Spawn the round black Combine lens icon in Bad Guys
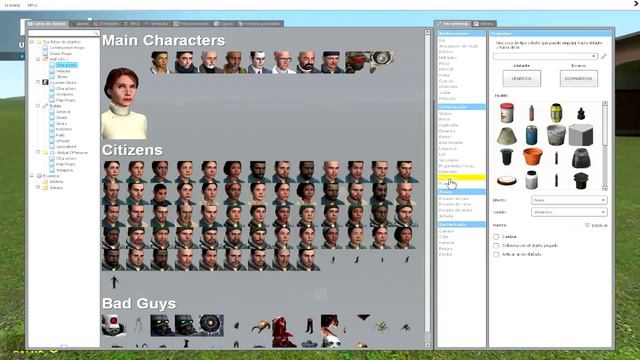Screen dimensions: 640x360 211,325
